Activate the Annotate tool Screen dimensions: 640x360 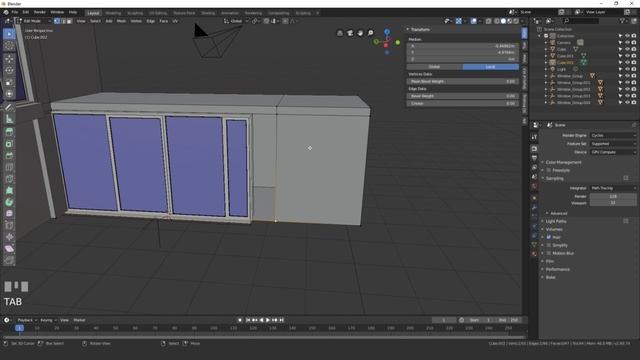9,107
